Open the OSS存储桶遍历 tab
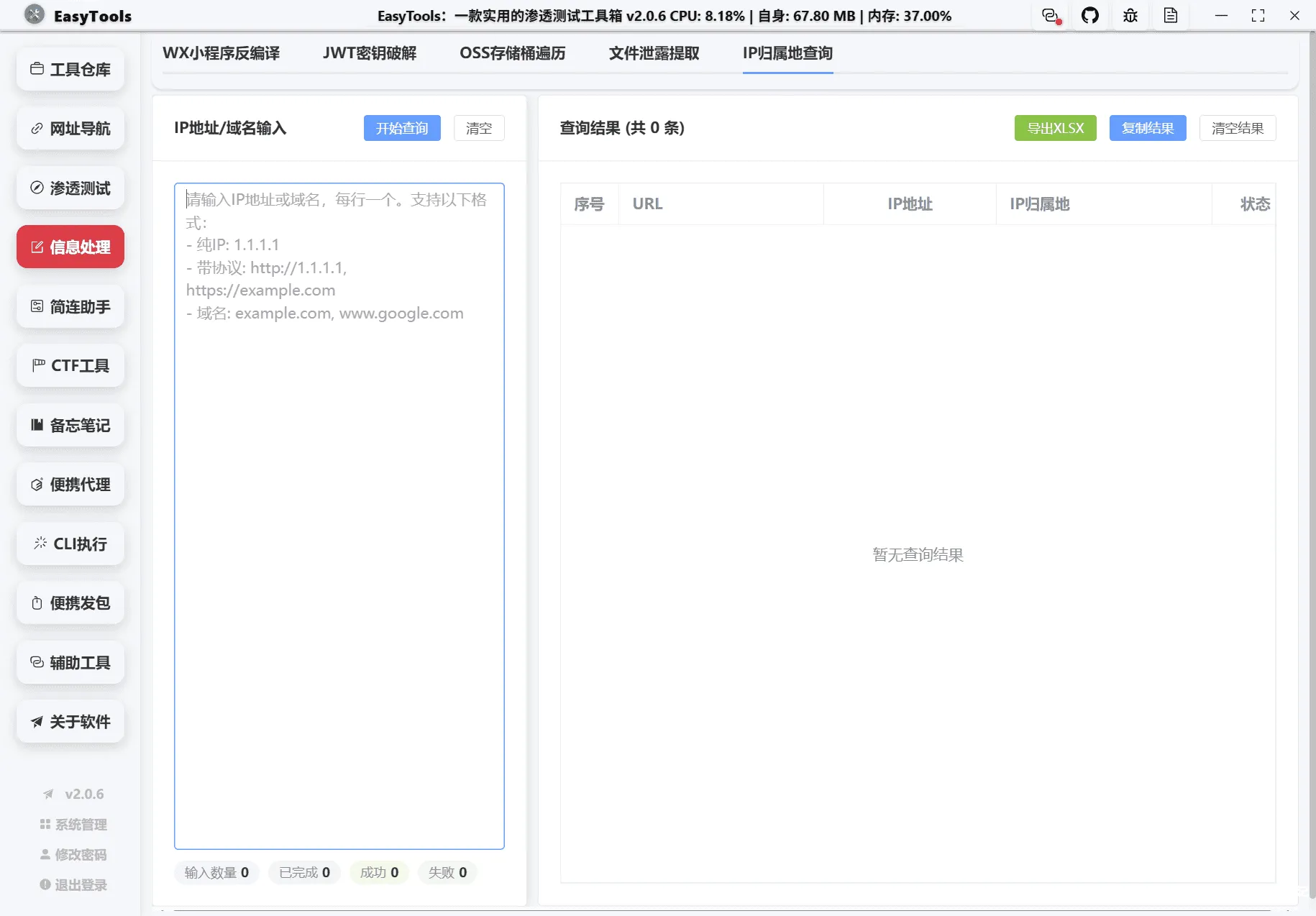Viewport: 1316px width, 916px height. (x=513, y=52)
